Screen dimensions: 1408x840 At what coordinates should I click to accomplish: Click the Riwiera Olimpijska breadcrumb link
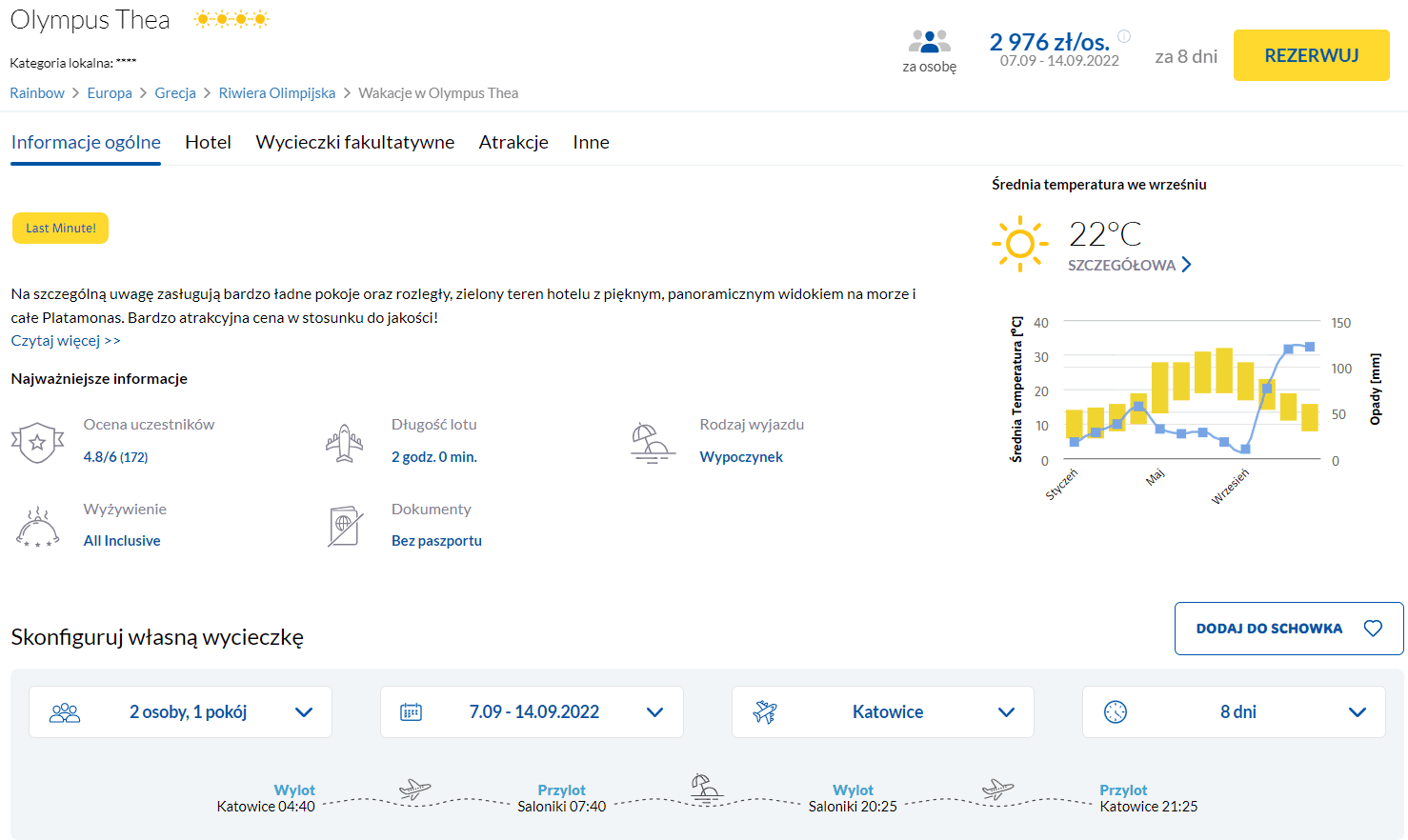[x=276, y=92]
